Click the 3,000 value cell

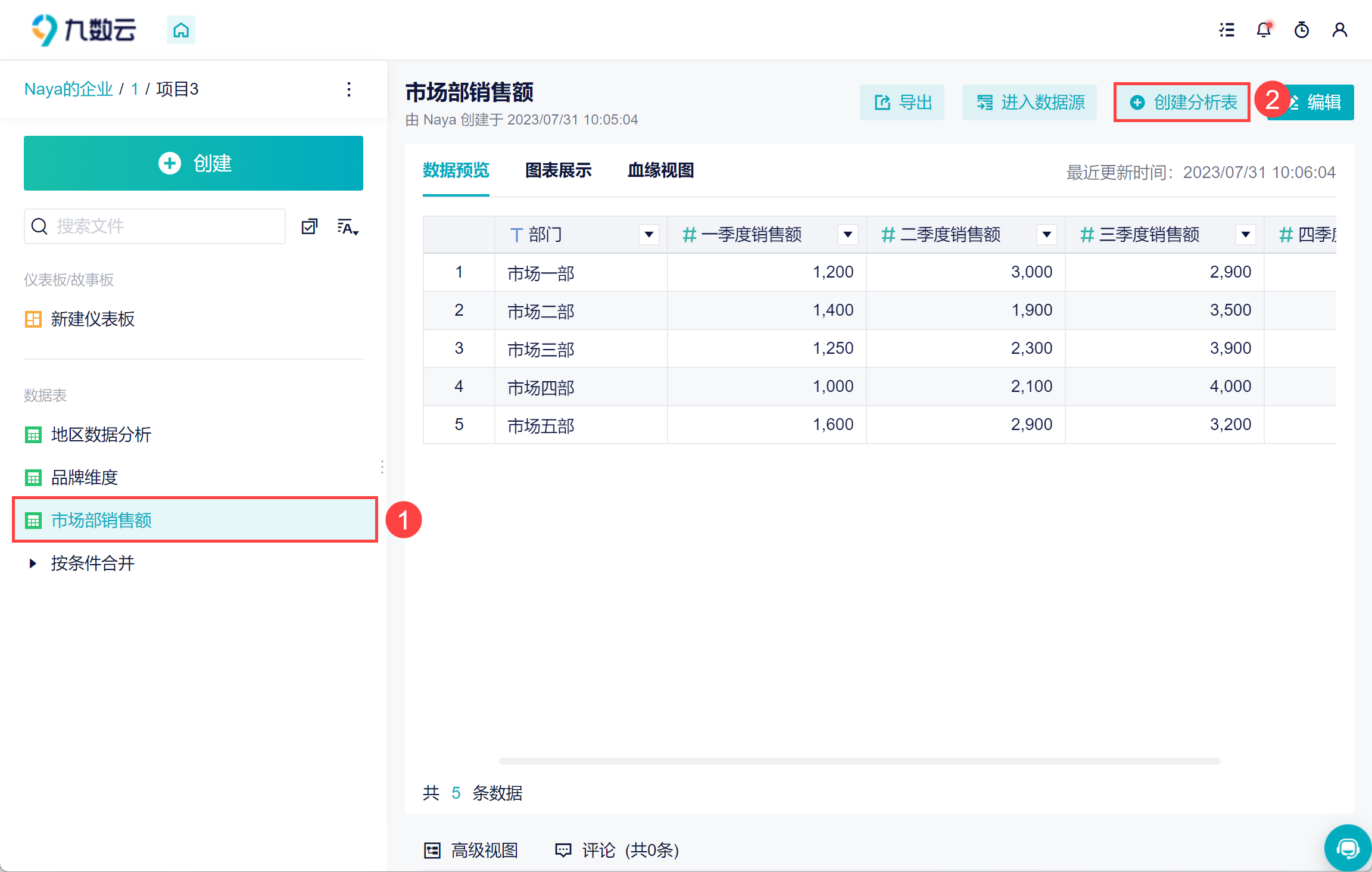[x=966, y=273]
